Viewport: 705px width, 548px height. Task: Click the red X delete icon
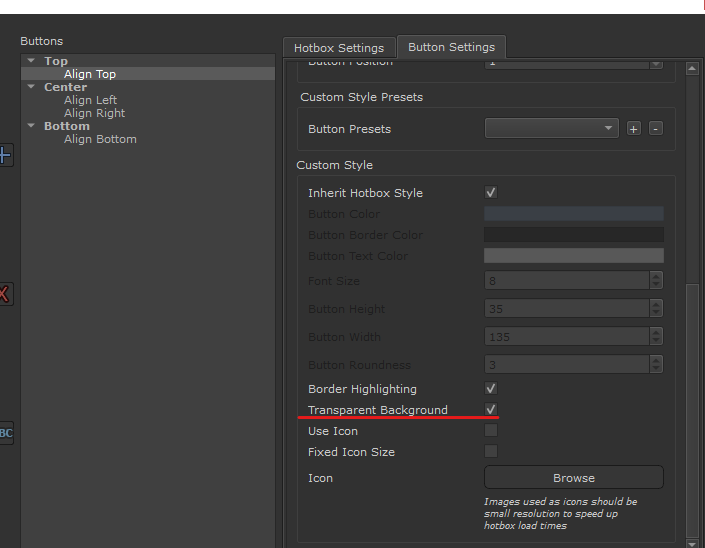(x=5, y=294)
